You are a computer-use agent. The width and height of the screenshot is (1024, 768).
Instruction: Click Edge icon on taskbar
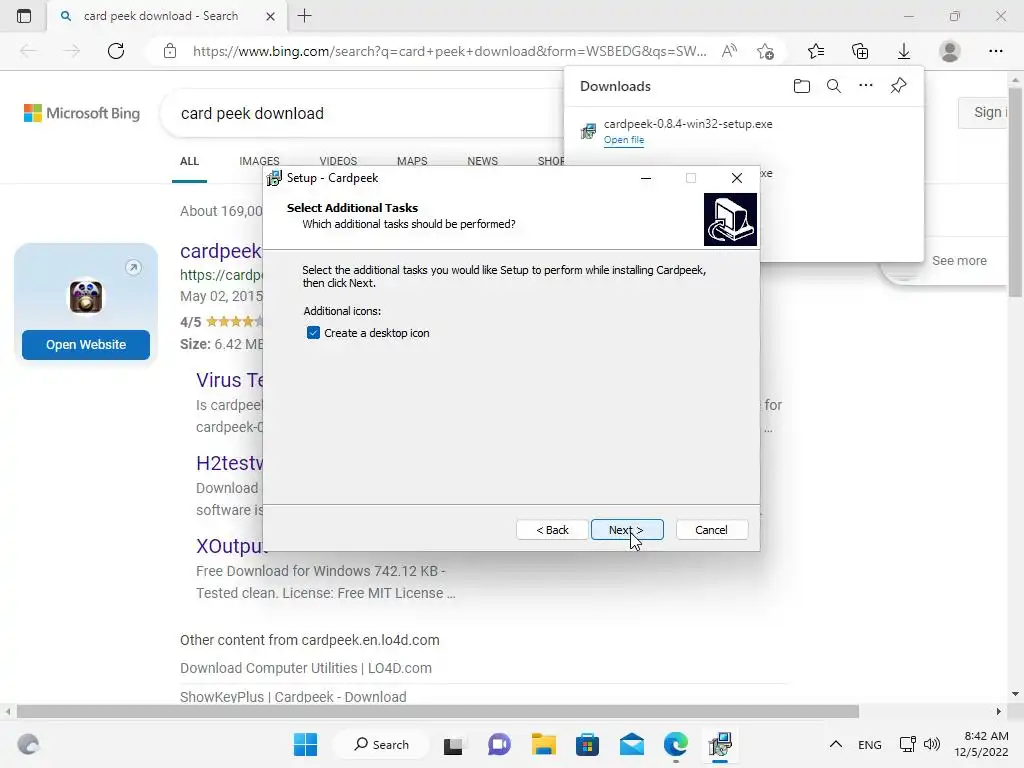(676, 744)
